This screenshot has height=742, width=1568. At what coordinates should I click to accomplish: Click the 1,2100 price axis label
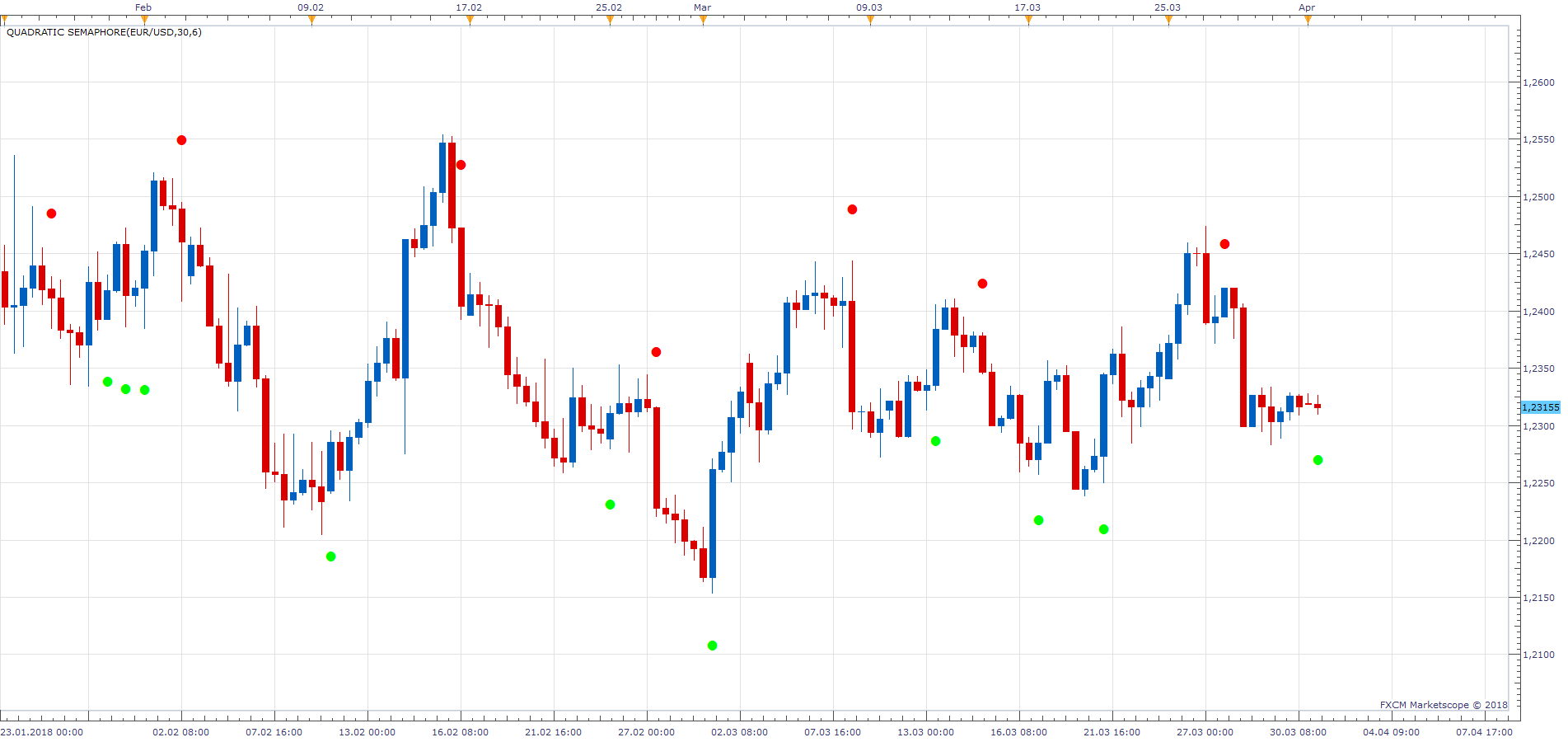coord(1538,655)
